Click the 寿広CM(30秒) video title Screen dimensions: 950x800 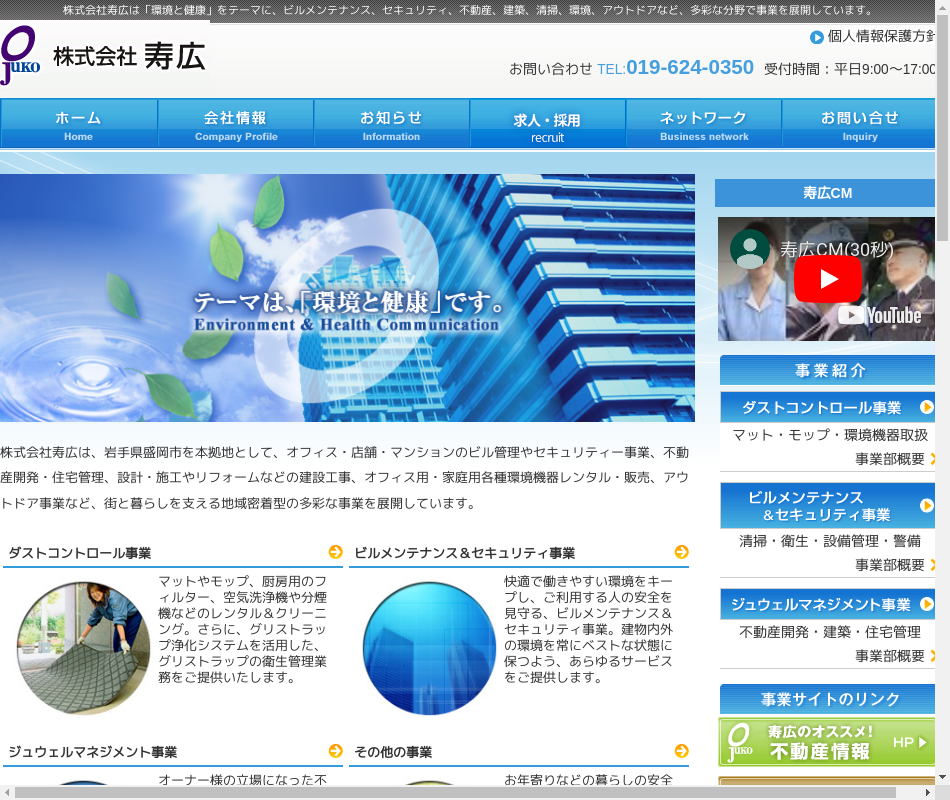pos(836,249)
